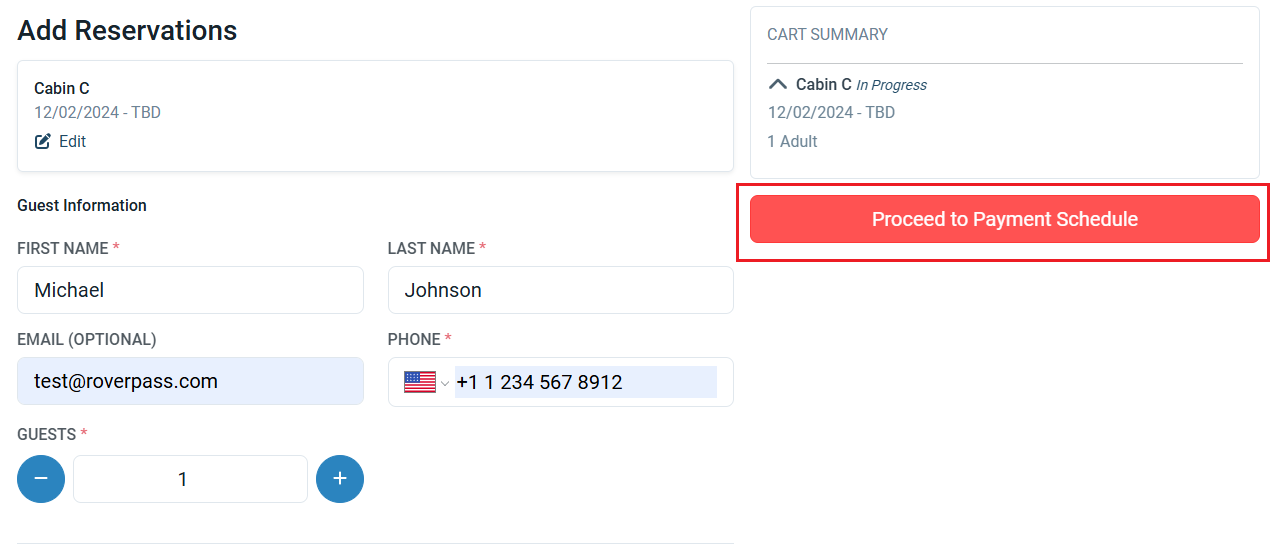The image size is (1274, 552).
Task: Click Proceed to Payment Schedule
Action: 1005,219
